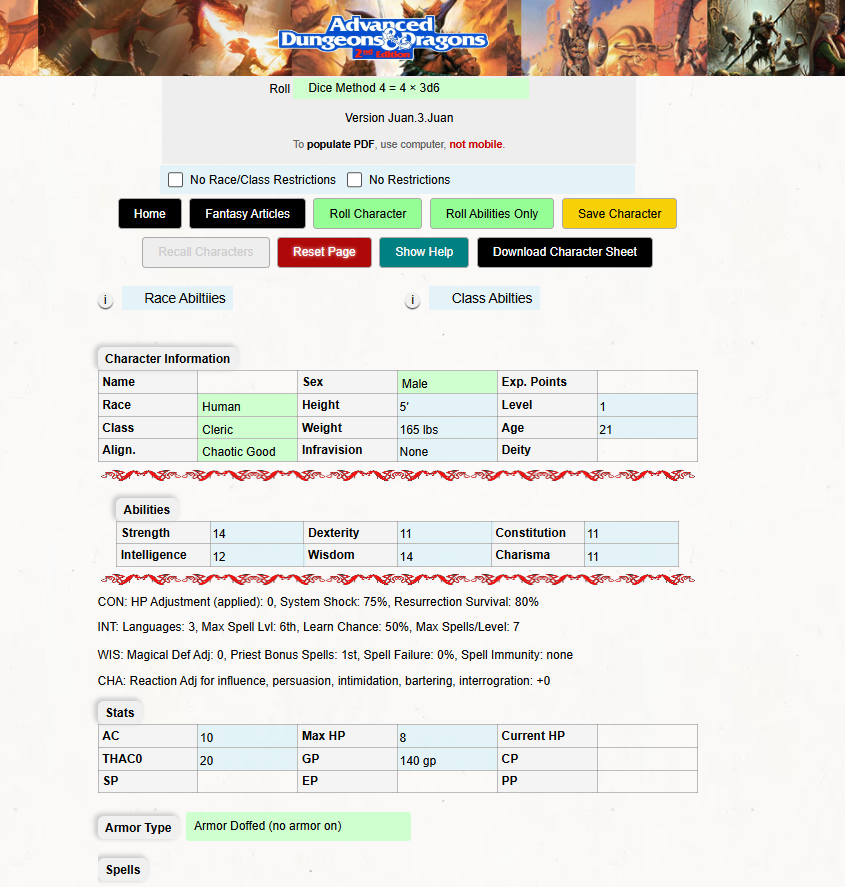Click the THAC0 value 20
The width and height of the screenshot is (845, 887).
click(247, 760)
